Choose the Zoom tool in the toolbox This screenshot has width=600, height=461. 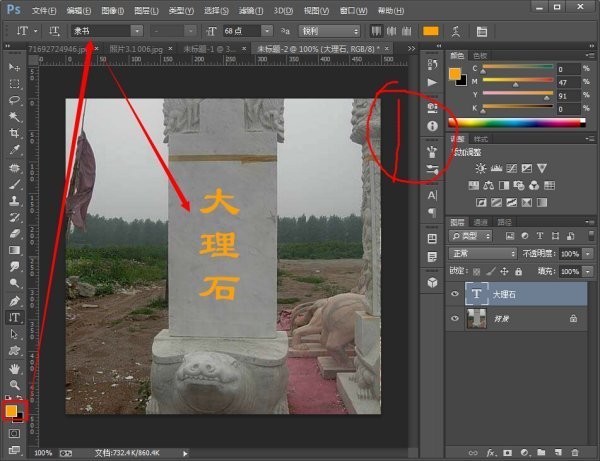coord(15,384)
